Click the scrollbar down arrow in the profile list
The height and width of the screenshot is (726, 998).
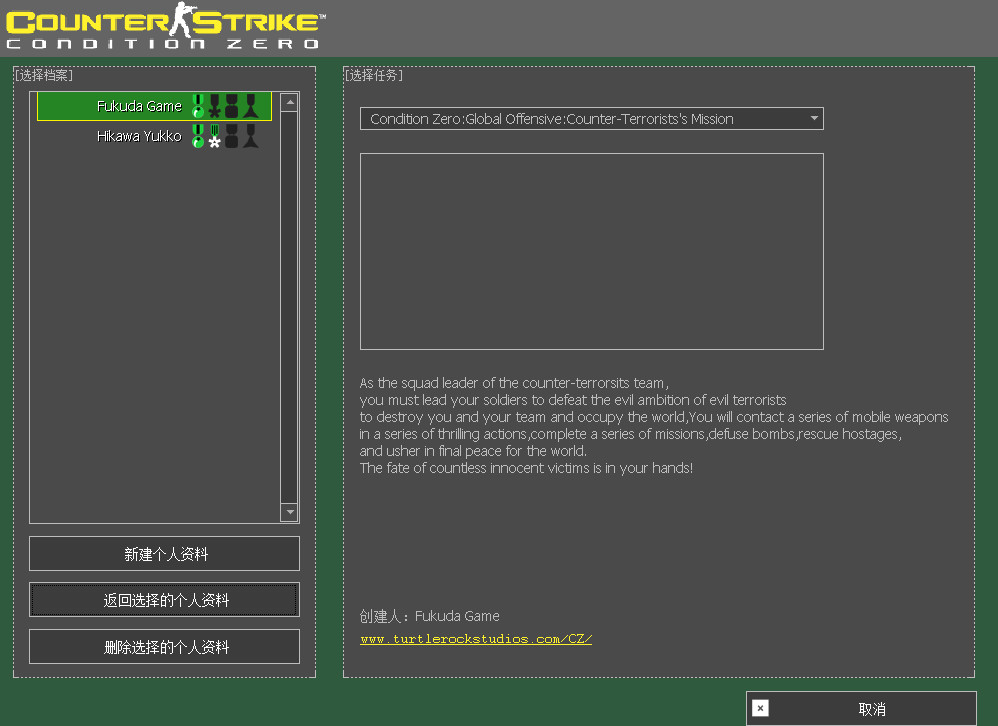point(289,513)
